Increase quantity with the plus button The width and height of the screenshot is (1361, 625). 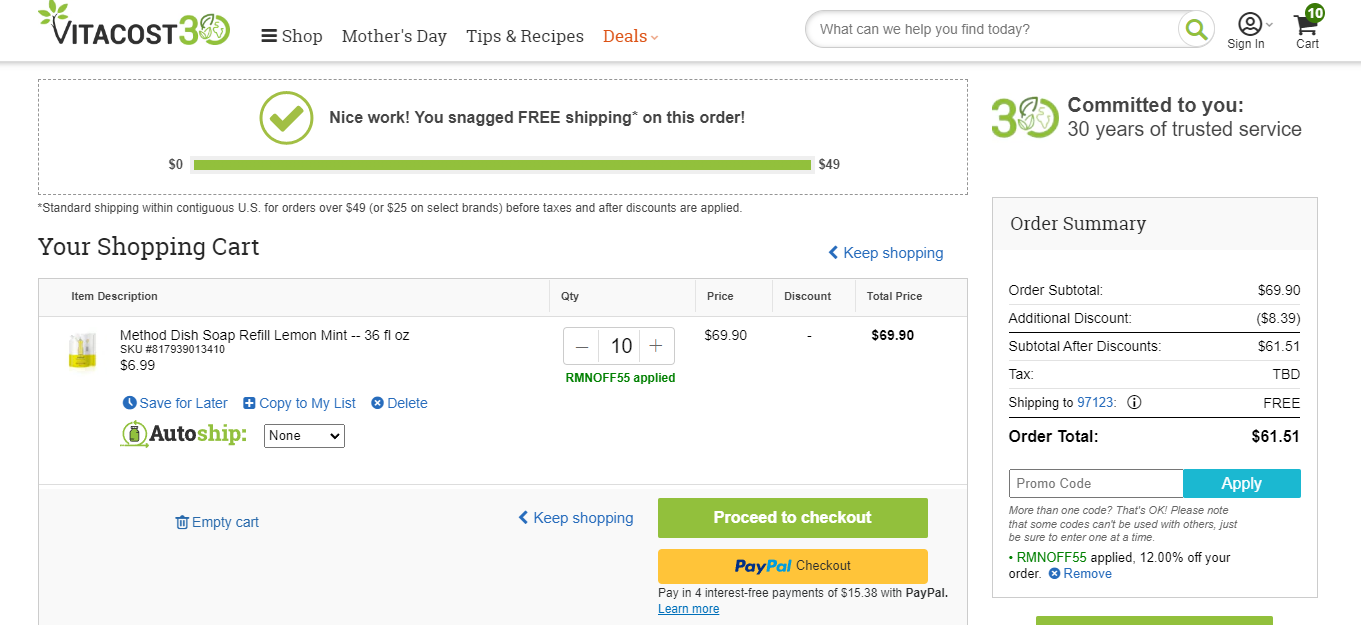click(656, 346)
